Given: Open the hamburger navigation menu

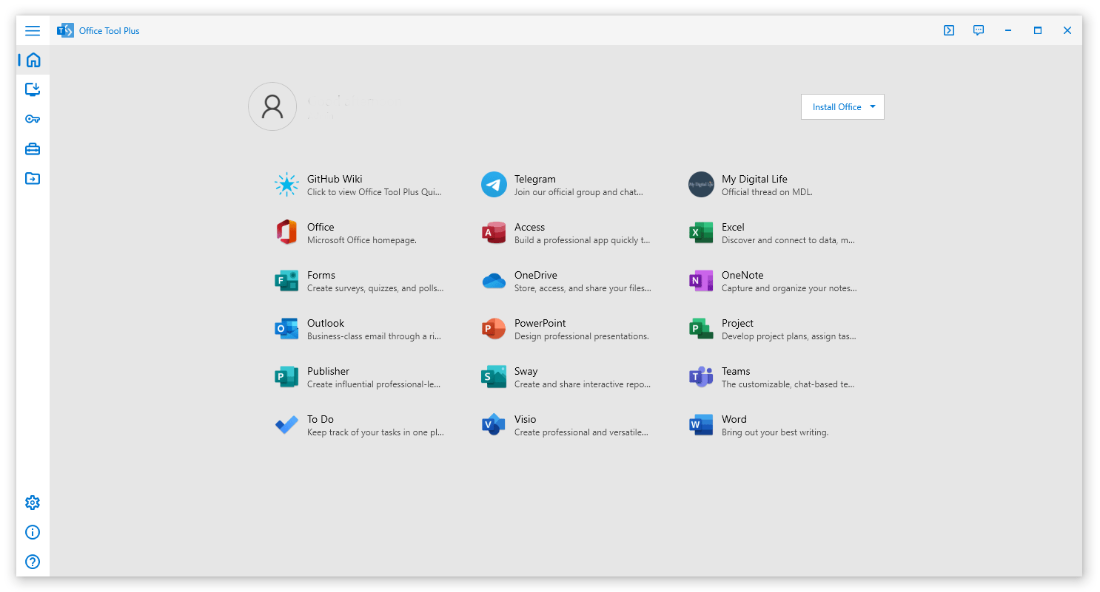Looking at the screenshot, I should [x=33, y=31].
